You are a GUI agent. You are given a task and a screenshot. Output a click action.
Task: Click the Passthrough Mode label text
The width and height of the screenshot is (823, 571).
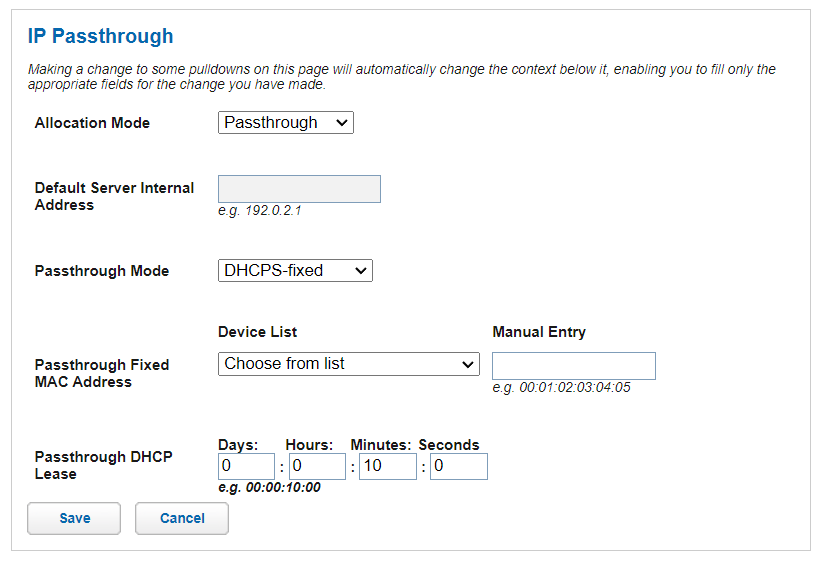(x=102, y=271)
